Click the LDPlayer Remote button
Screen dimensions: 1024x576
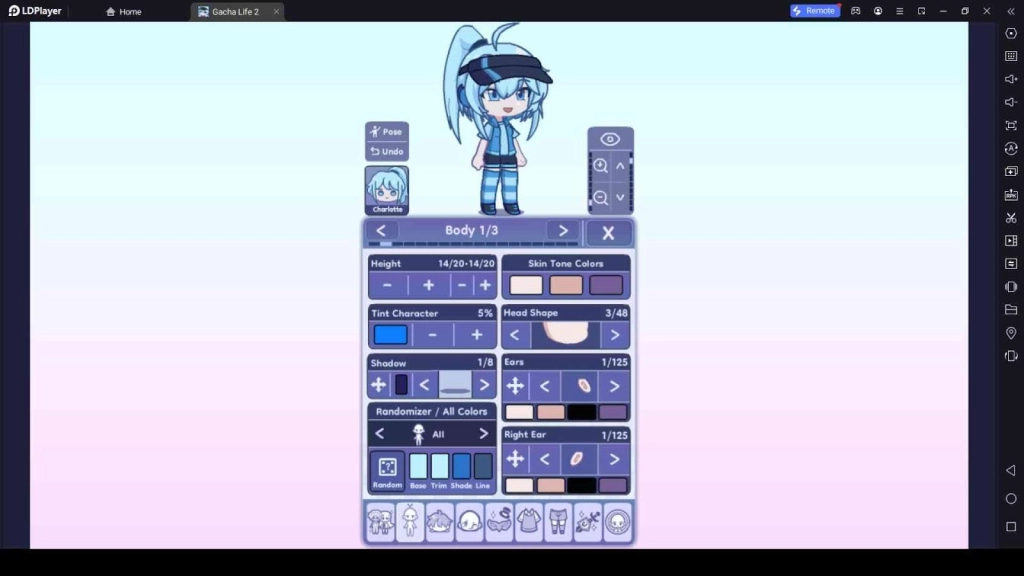(814, 11)
